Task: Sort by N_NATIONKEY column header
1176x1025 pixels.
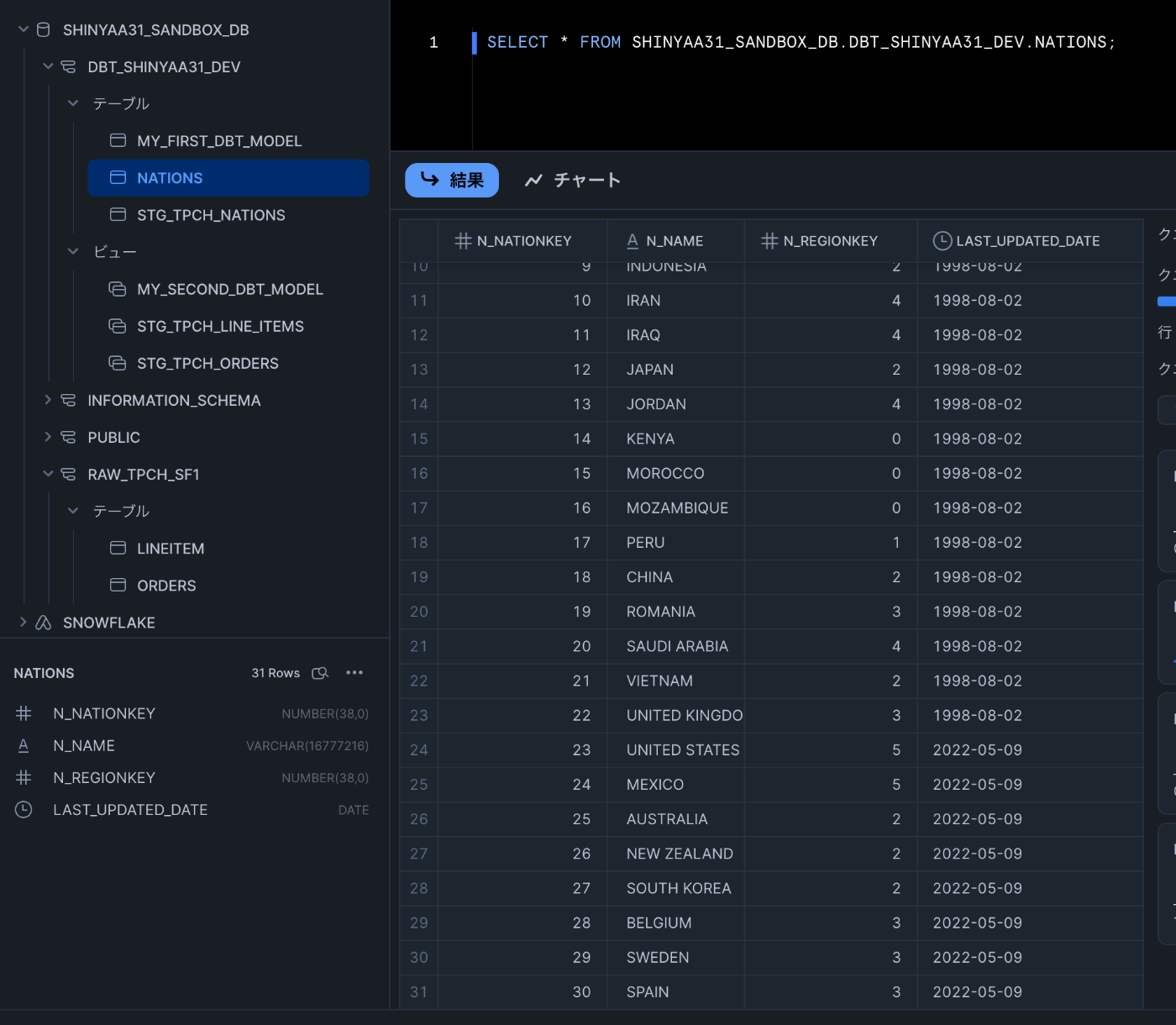Action: (522, 241)
